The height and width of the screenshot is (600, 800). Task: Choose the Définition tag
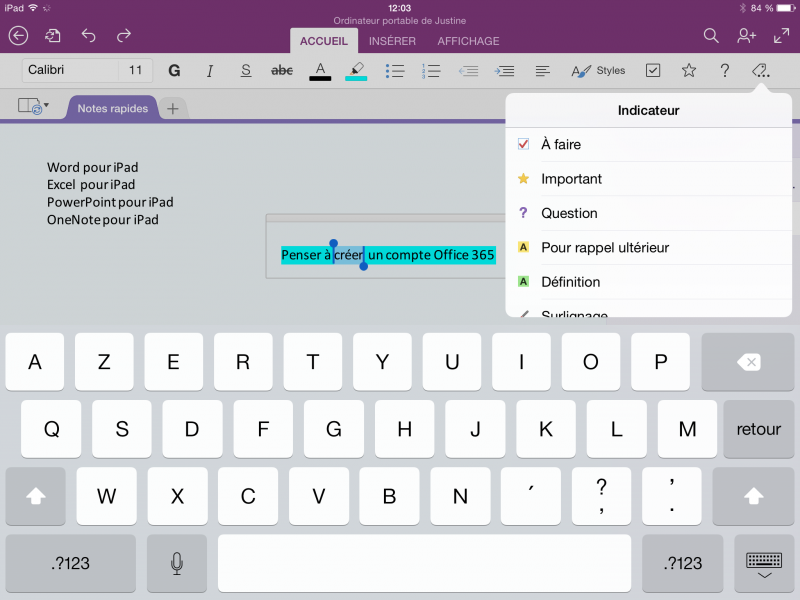(648, 282)
